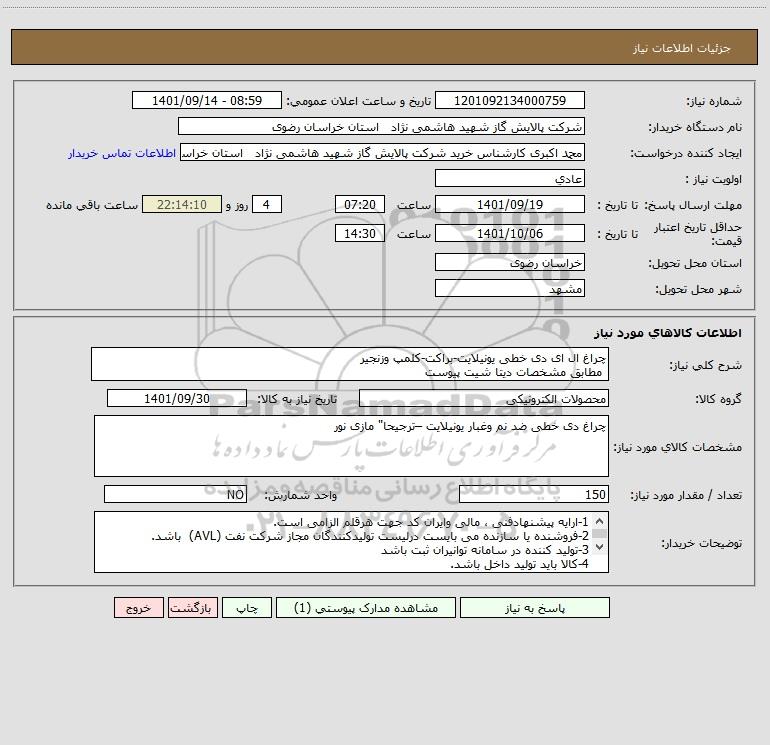The image size is (770, 745).
Task: Click the واحد شمارش label
Action: click(301, 495)
